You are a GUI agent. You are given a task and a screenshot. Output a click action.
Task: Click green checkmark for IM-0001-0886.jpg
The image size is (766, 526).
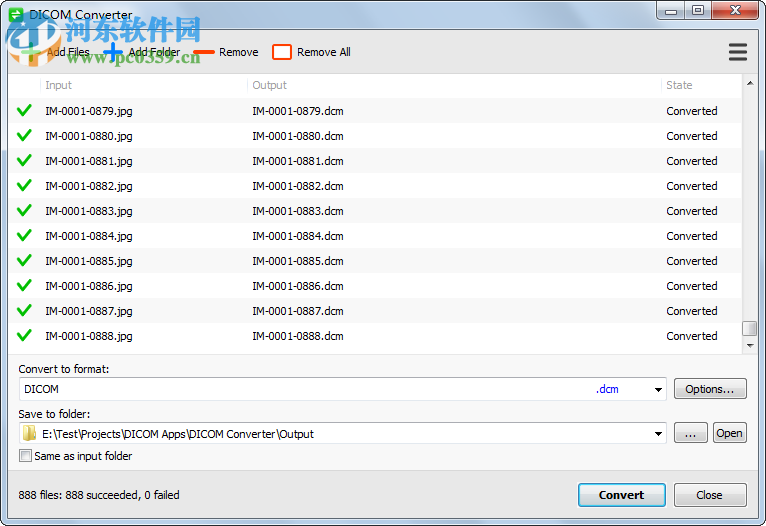(24, 285)
